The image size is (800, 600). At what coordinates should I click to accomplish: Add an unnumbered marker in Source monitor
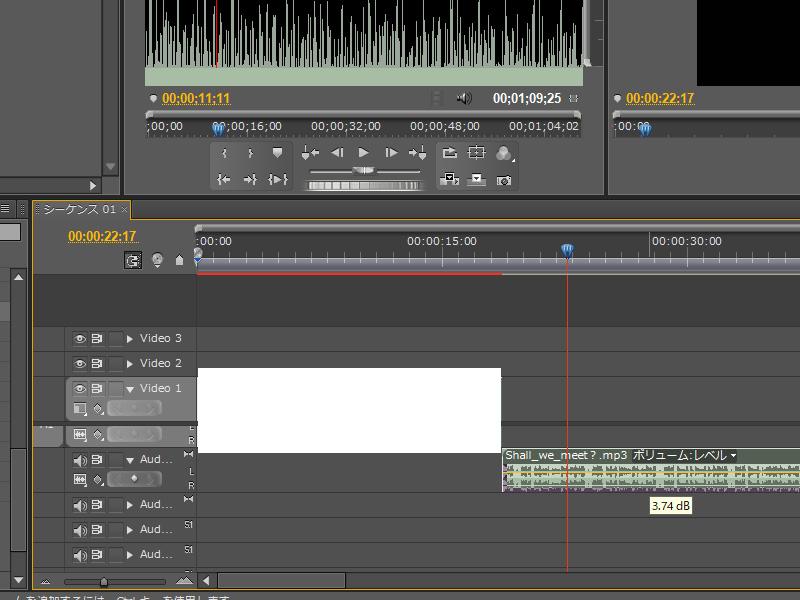point(277,153)
